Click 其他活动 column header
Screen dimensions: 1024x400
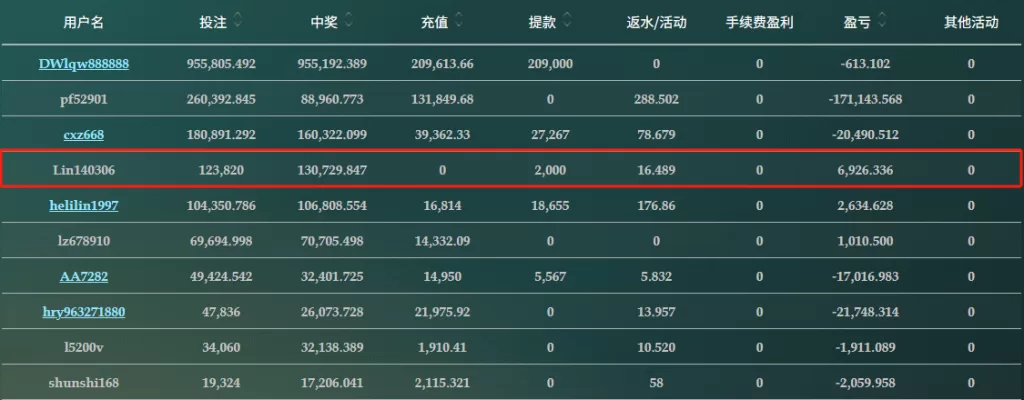(971, 21)
